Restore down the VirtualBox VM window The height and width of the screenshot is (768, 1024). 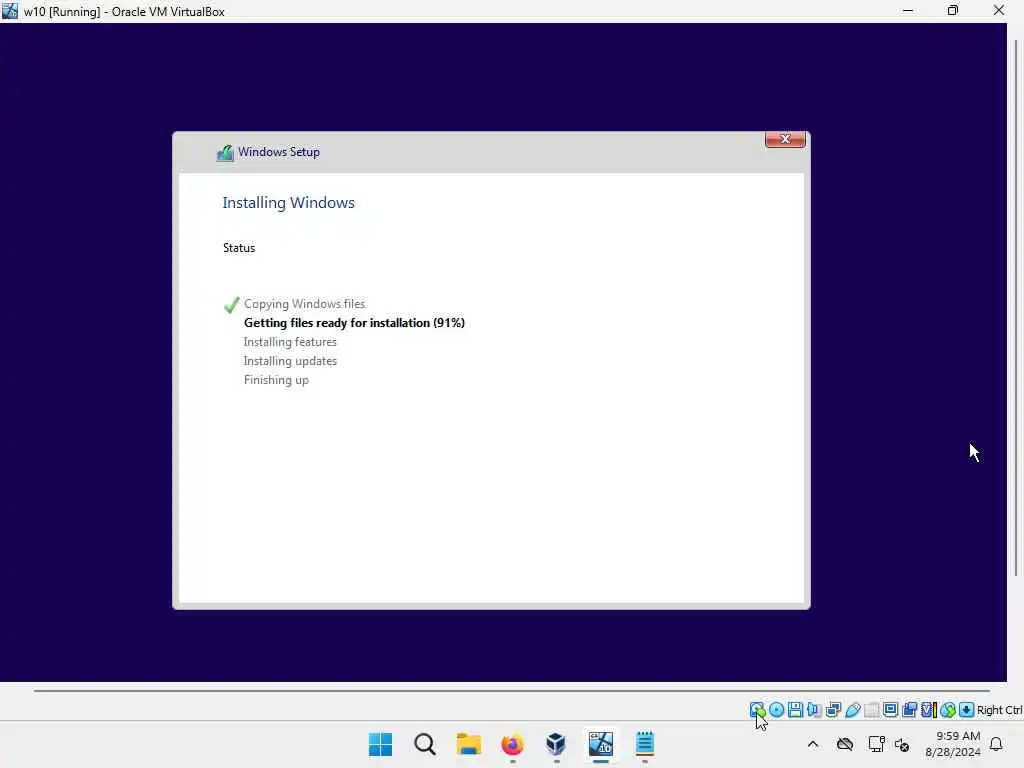tap(953, 11)
